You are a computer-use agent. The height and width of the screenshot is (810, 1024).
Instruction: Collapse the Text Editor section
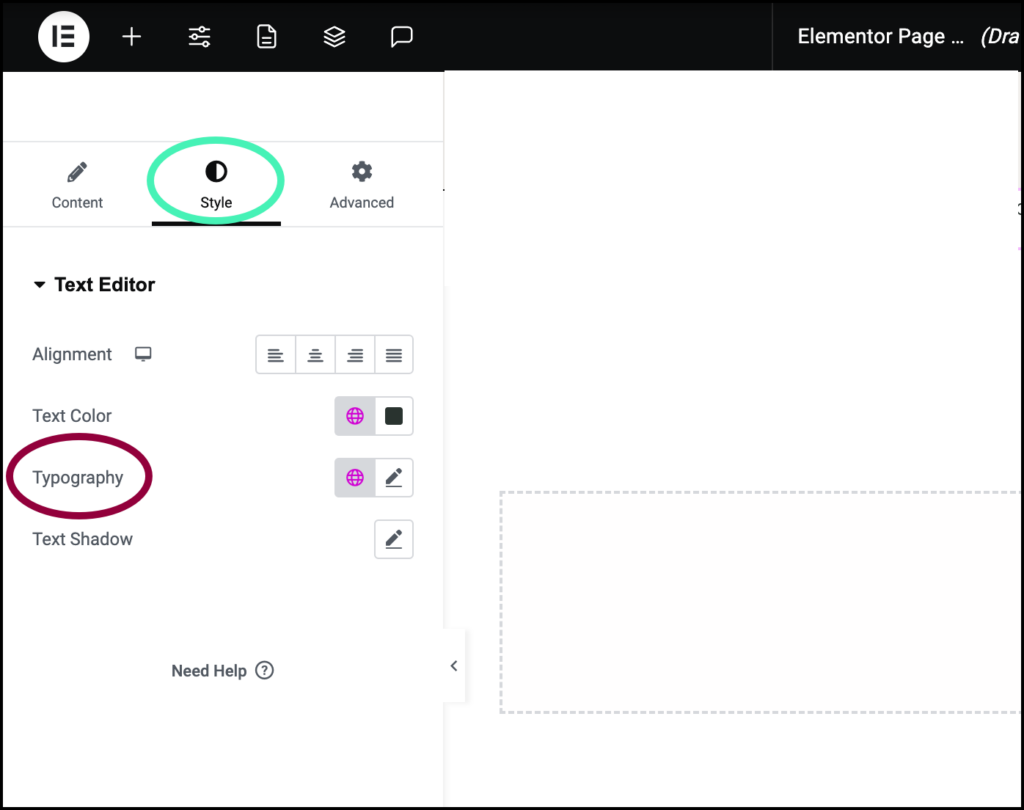tap(39, 285)
